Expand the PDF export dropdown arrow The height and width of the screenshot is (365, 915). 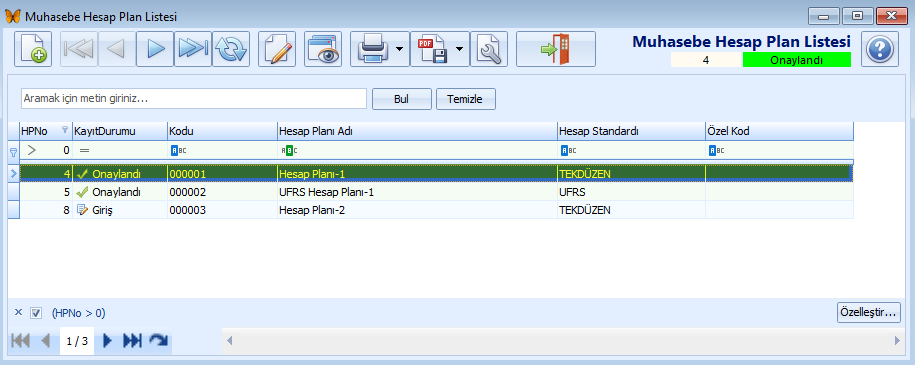click(x=460, y=49)
